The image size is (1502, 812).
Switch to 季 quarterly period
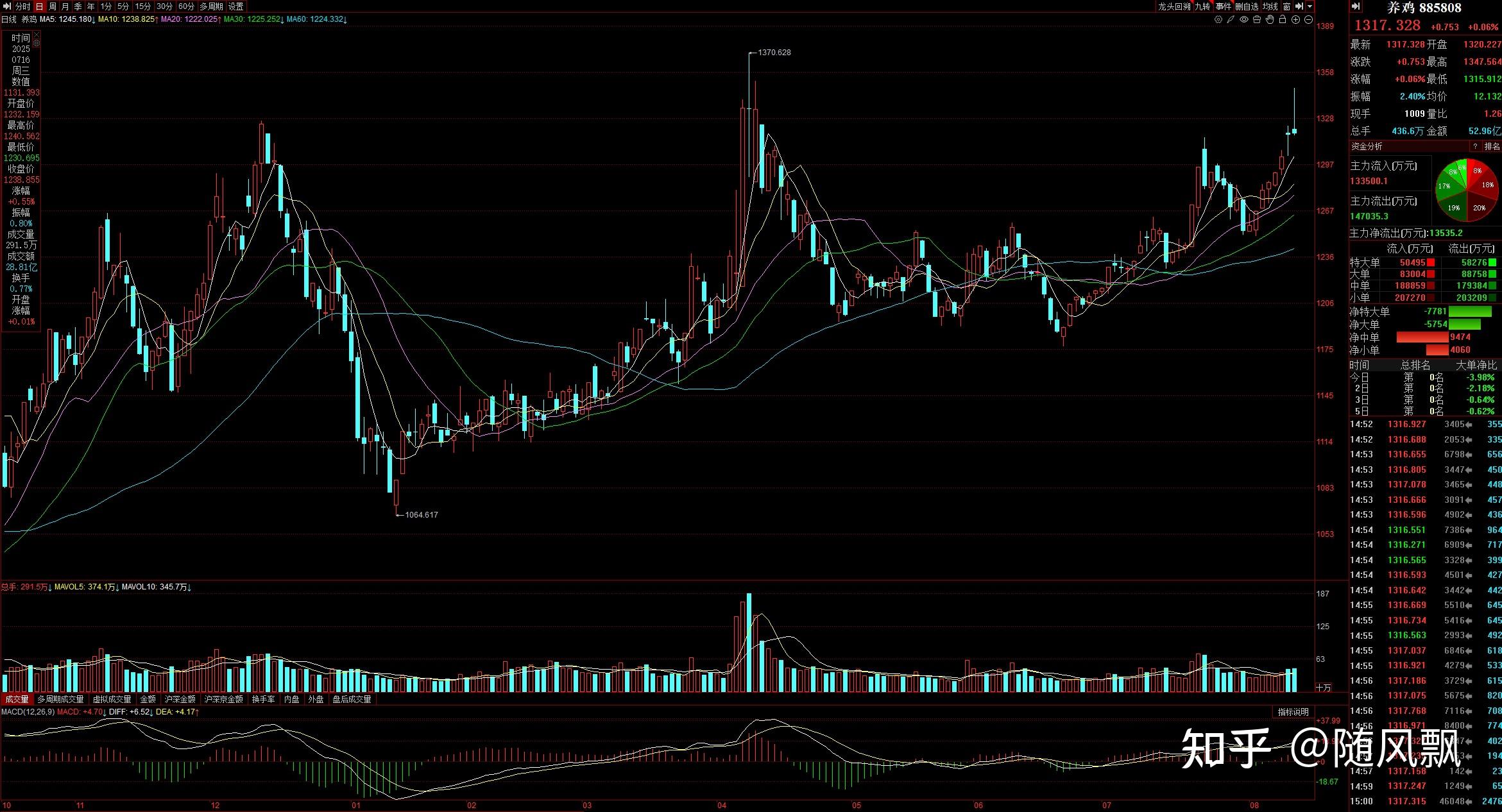click(x=78, y=6)
